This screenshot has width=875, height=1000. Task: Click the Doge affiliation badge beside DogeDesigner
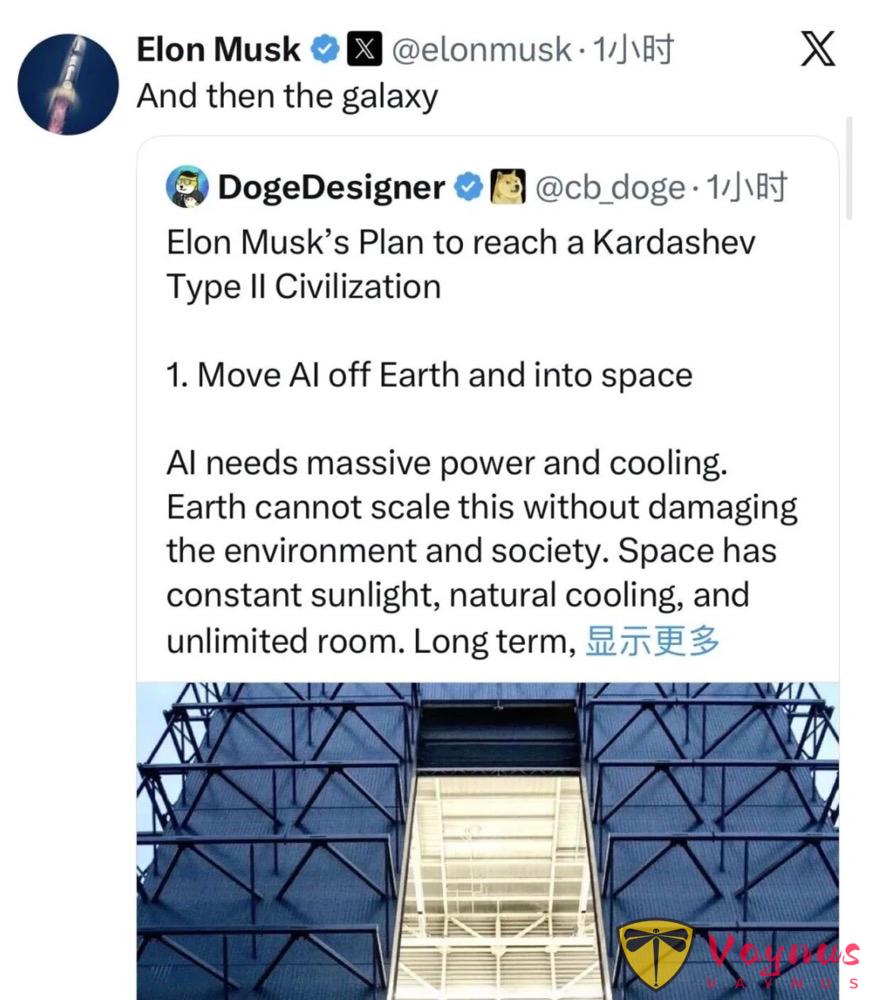click(507, 186)
